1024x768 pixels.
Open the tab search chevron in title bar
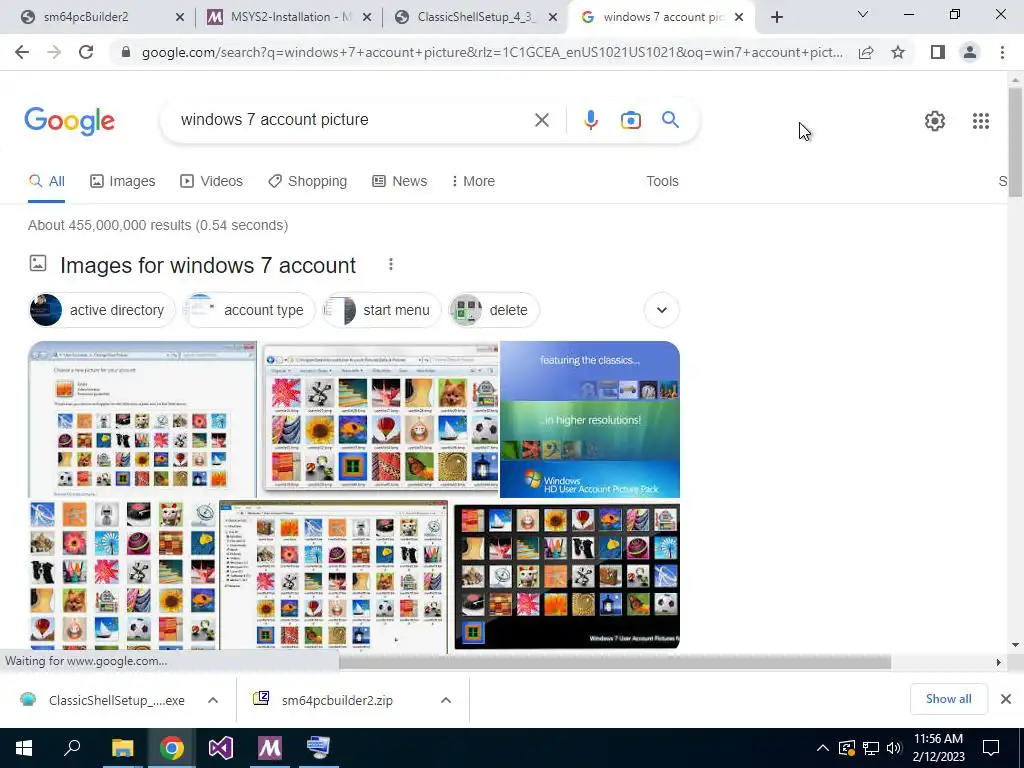click(863, 14)
